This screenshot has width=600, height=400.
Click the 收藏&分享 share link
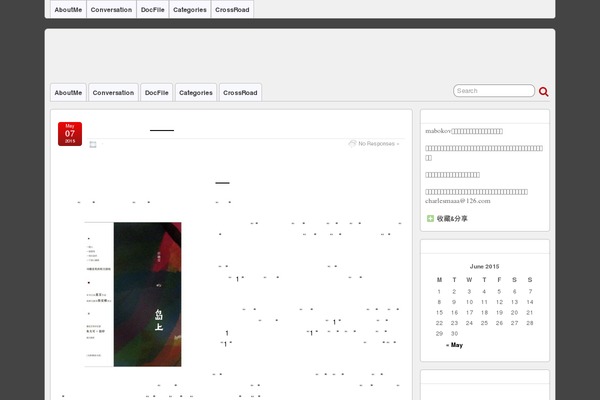452,219
